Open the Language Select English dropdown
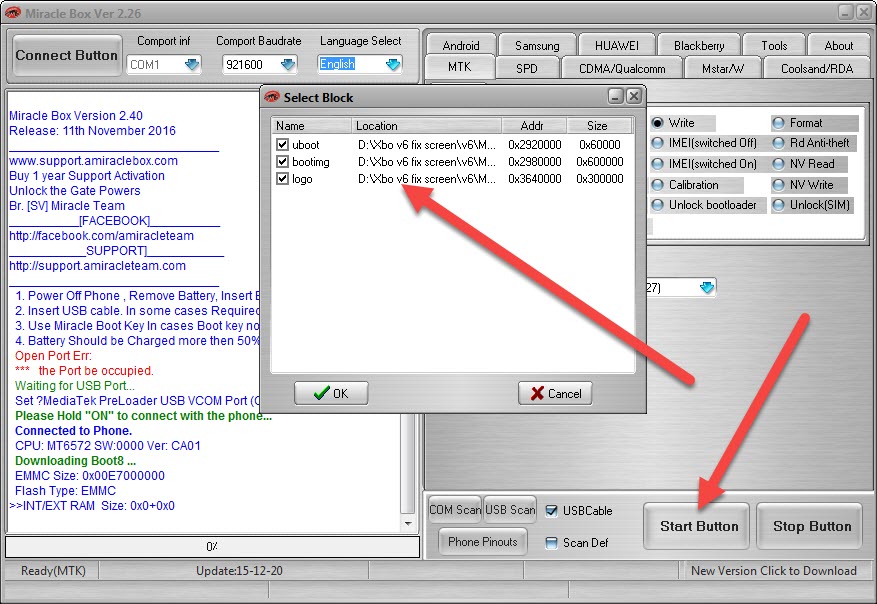The height and width of the screenshot is (604, 877). point(393,64)
